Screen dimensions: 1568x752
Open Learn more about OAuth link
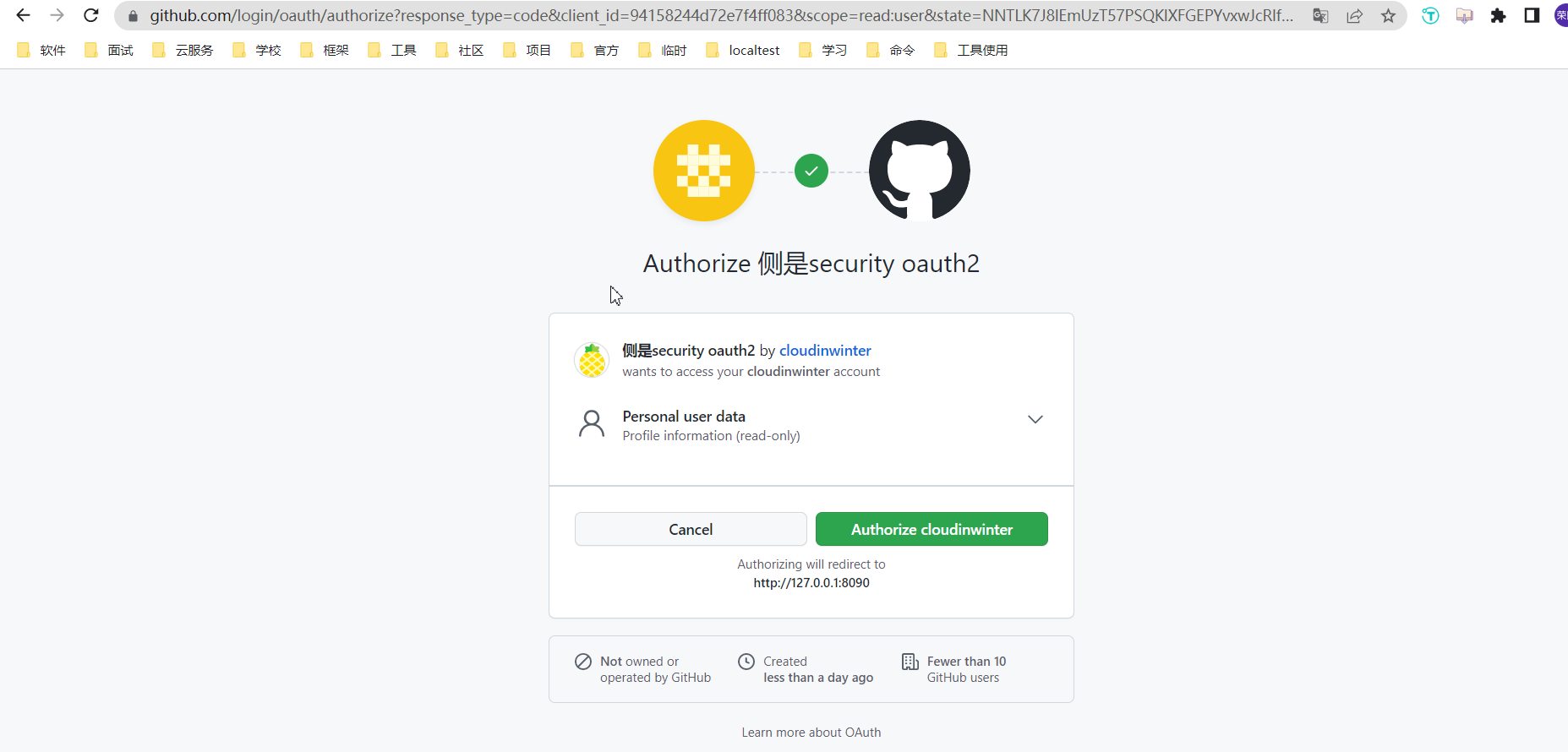[811, 733]
